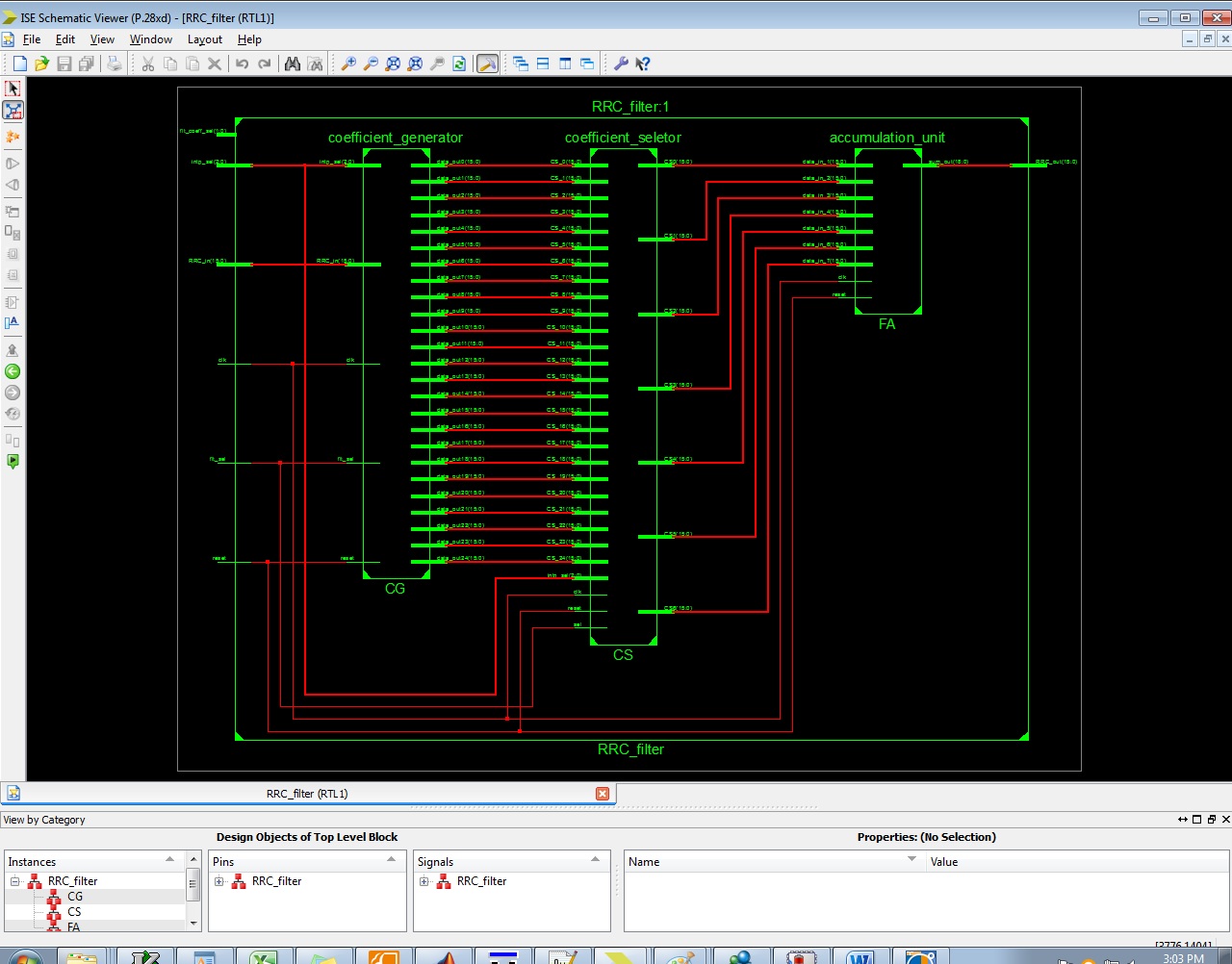Select FA instance in Instances tree

tap(74, 926)
